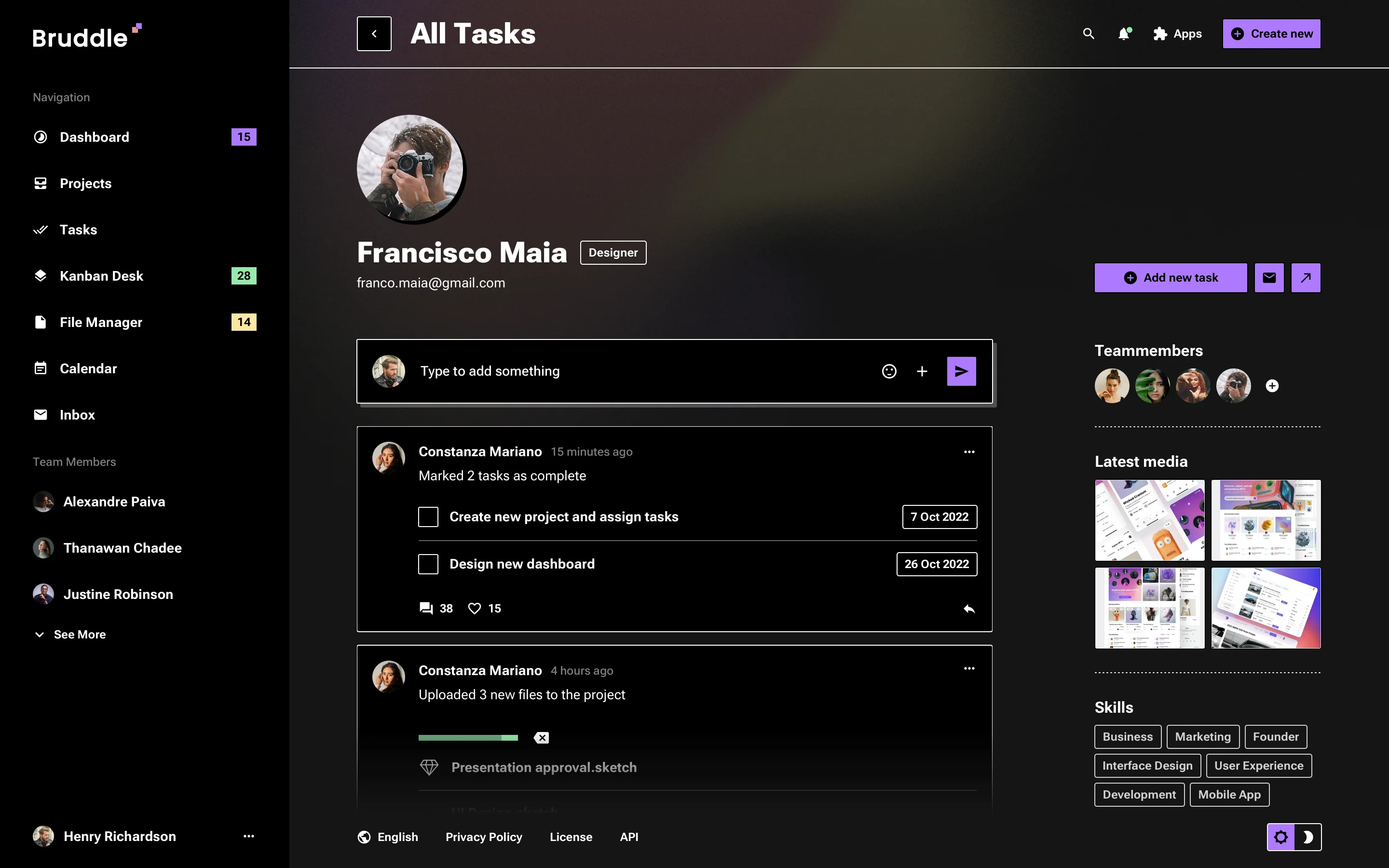
Task: Open the three-dot menu on Constanza's first post
Action: pos(969,452)
